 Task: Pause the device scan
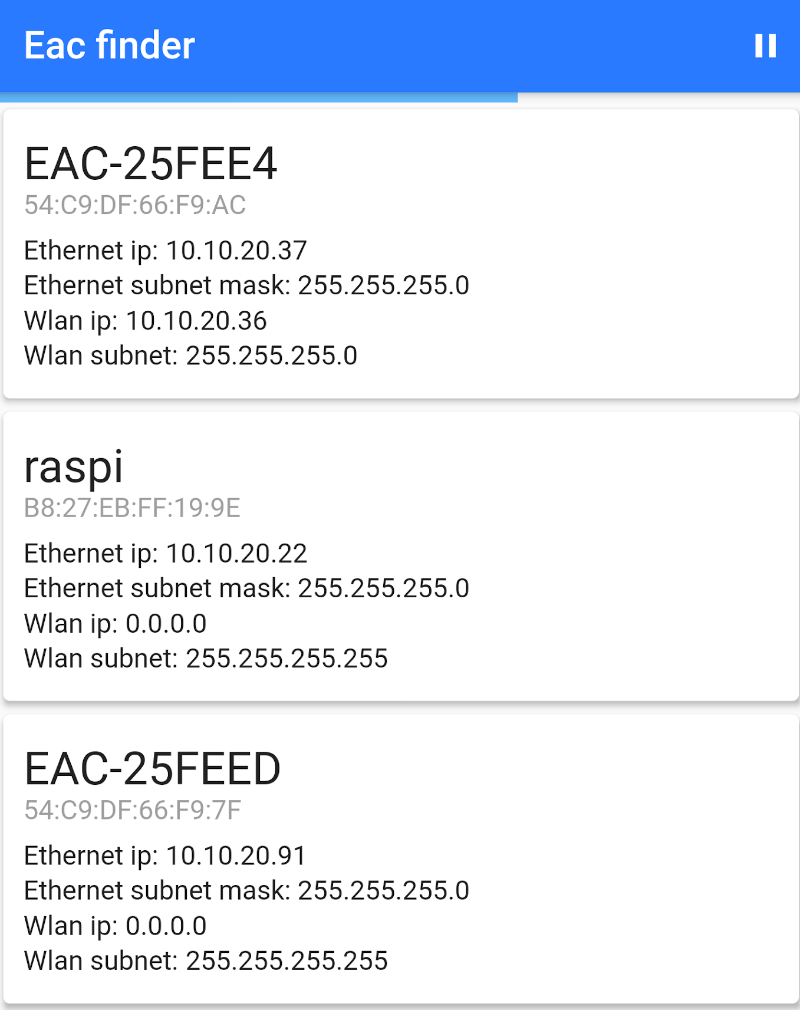[x=765, y=46]
